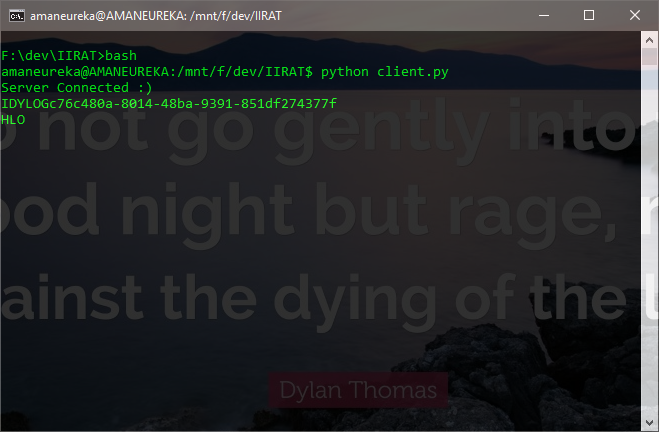
Task: Click the line F:\dev\IIRAT>bash
Action: click(x=69, y=55)
